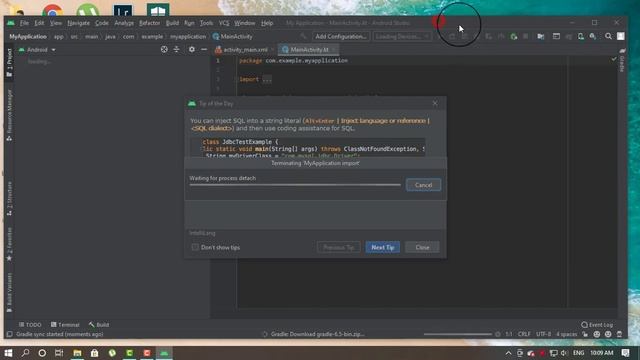640x360 pixels.
Task: Check the Don't show tips checkbox
Action: pos(195,247)
